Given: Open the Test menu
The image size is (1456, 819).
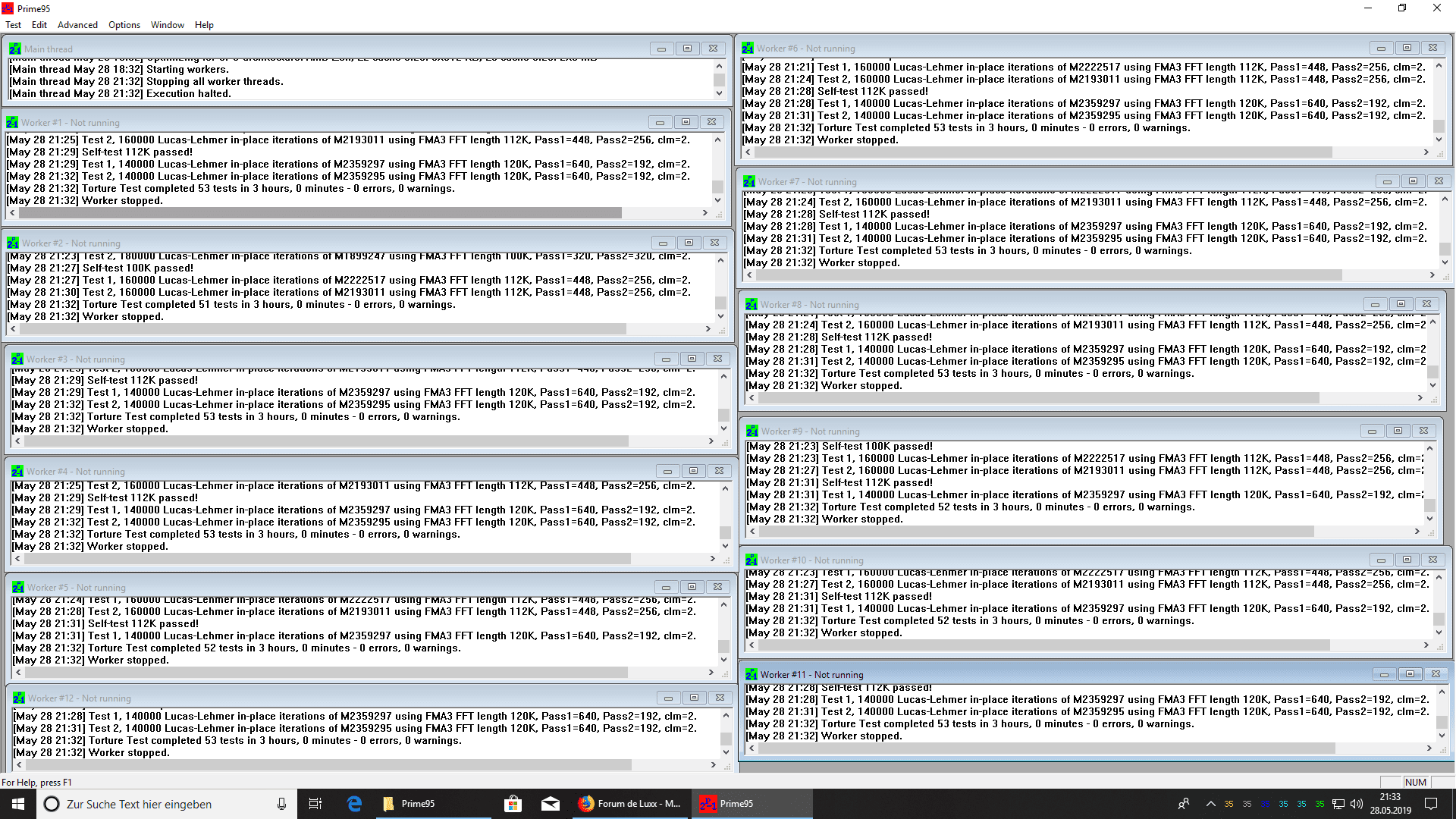Looking at the screenshot, I should pyautogui.click(x=14, y=25).
